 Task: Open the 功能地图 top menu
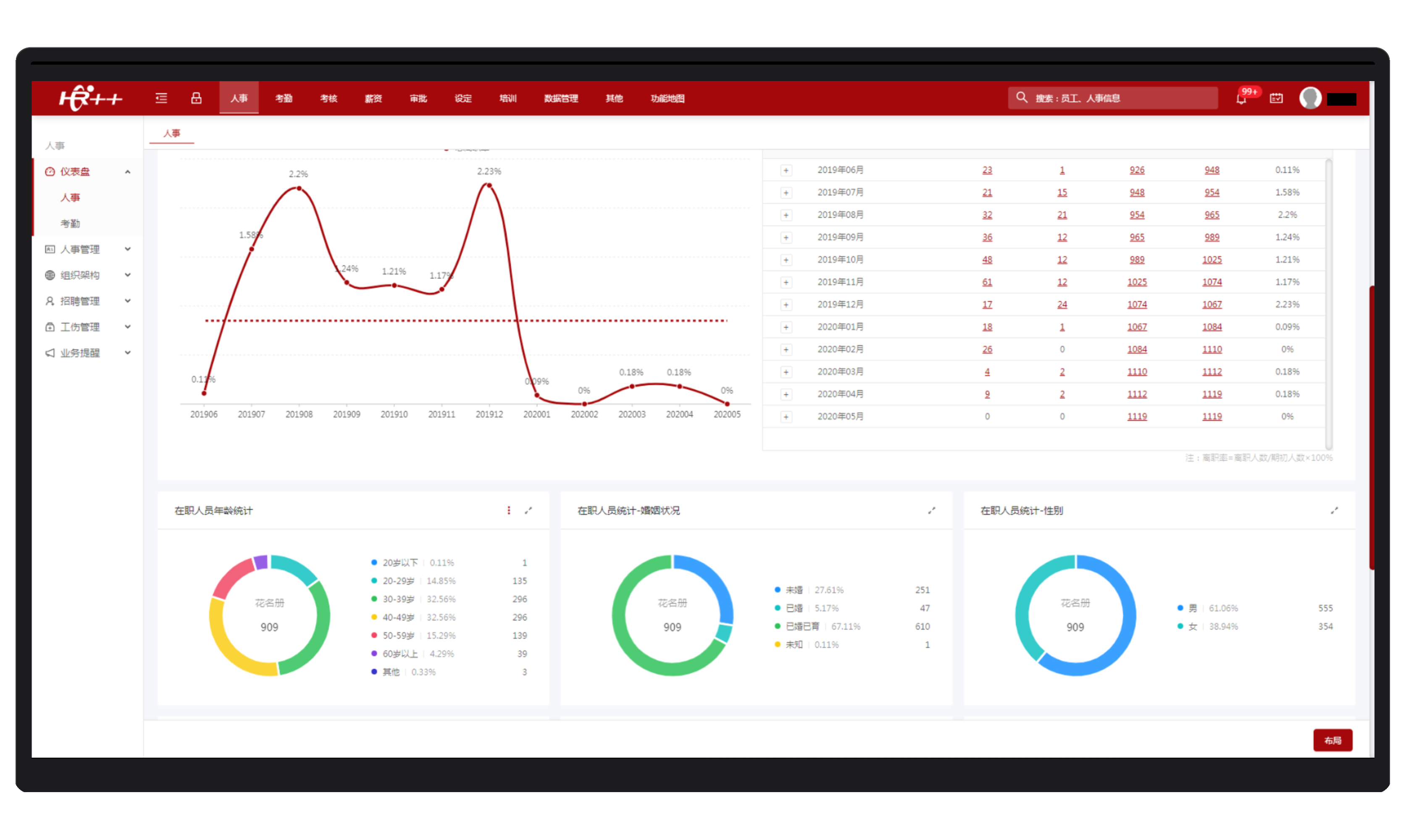click(x=668, y=99)
